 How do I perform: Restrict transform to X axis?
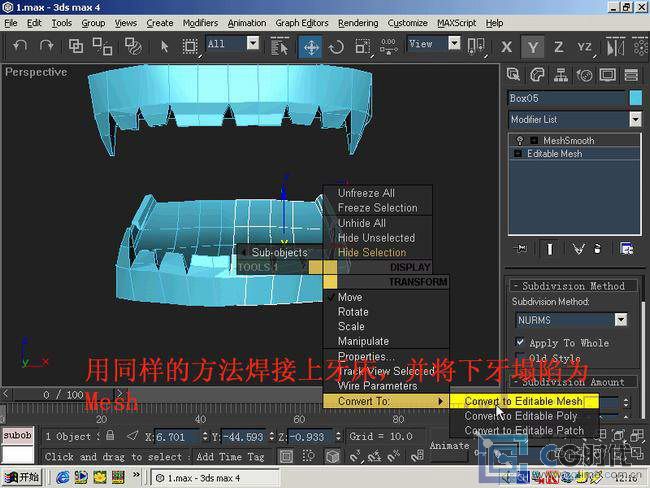click(506, 47)
